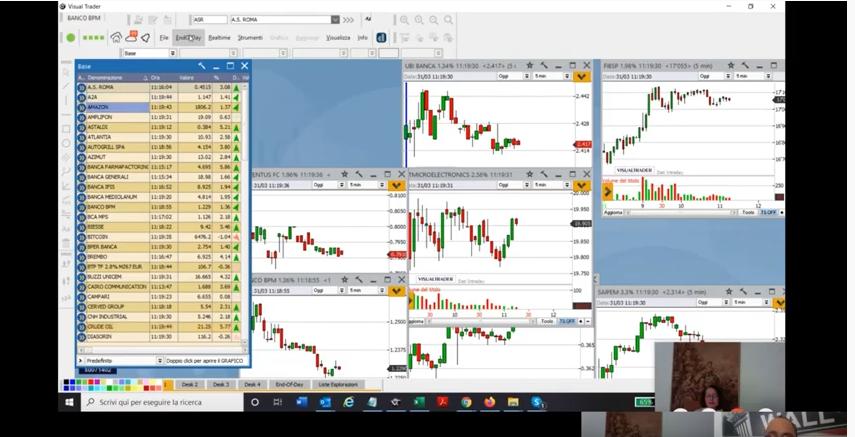Click the round icon beside BITCOIN row
Screen dimensions: 855x437
click(x=82, y=237)
